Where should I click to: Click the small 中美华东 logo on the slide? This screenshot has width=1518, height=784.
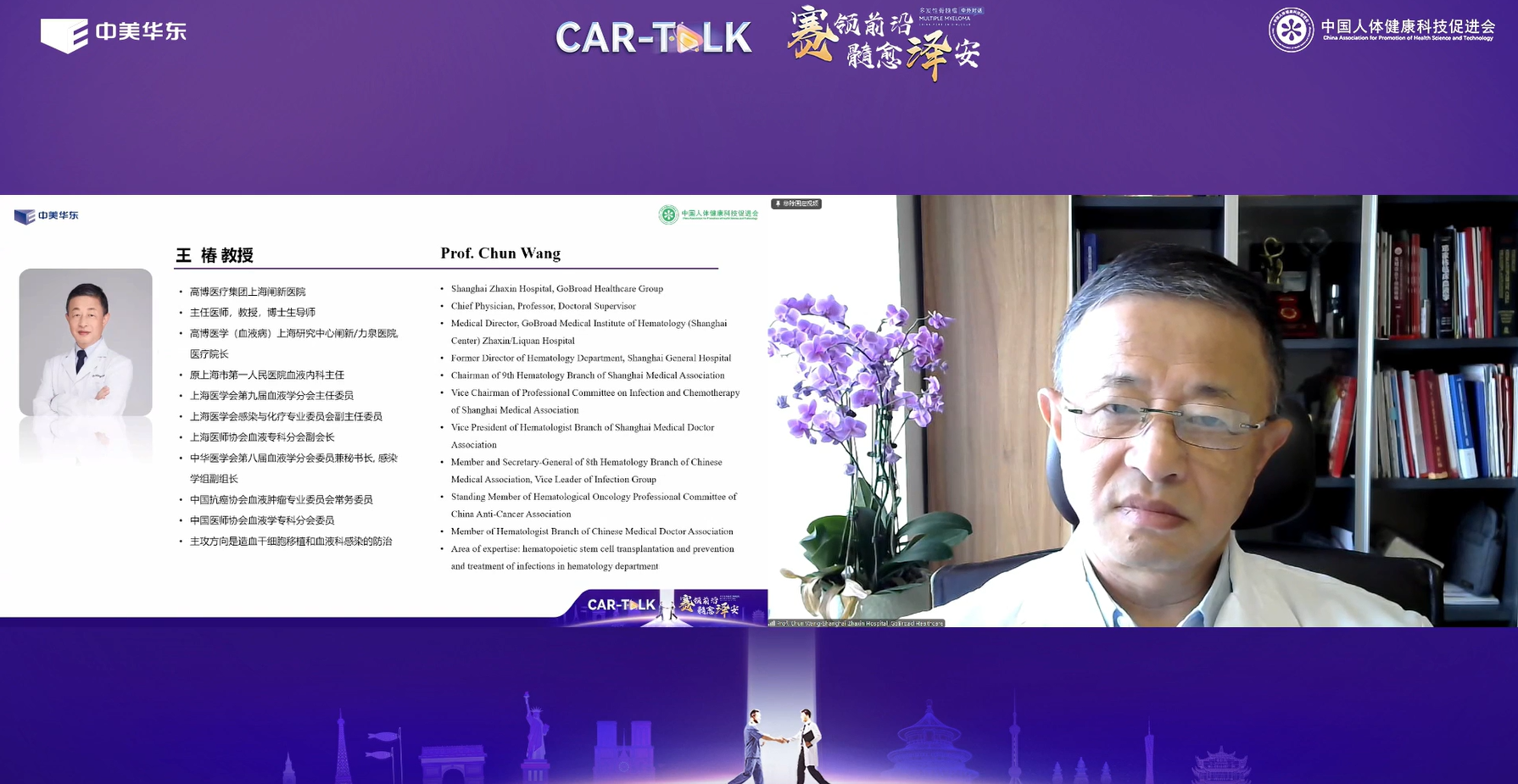point(47,216)
